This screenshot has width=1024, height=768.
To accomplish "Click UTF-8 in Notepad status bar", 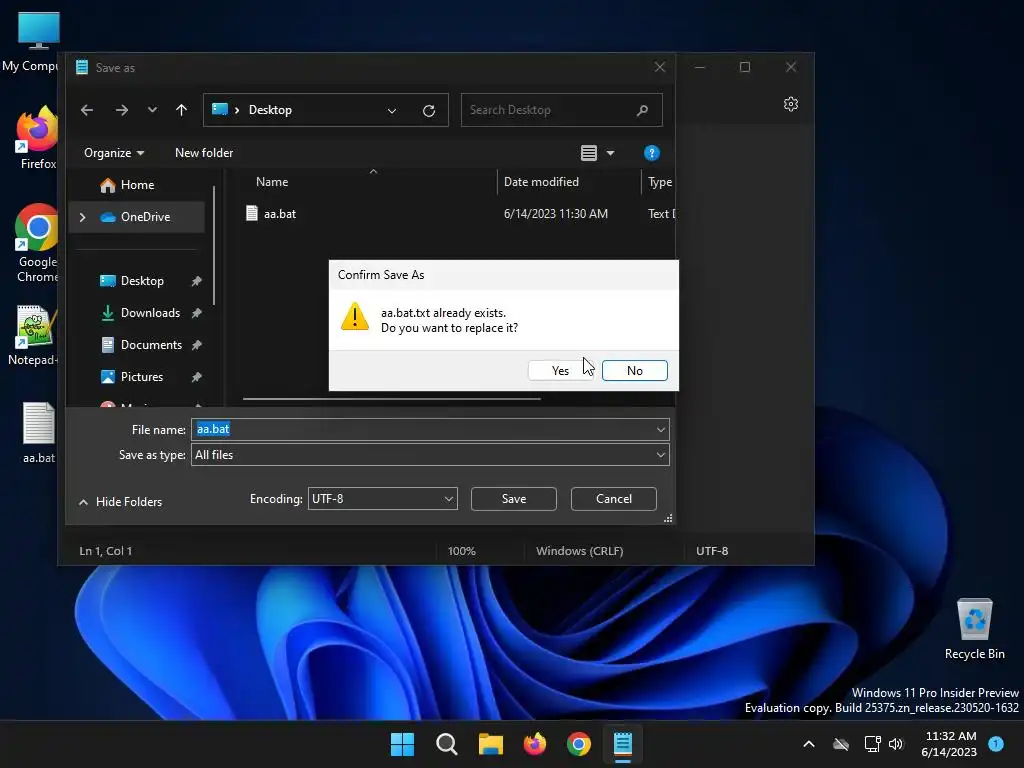I will (712, 551).
